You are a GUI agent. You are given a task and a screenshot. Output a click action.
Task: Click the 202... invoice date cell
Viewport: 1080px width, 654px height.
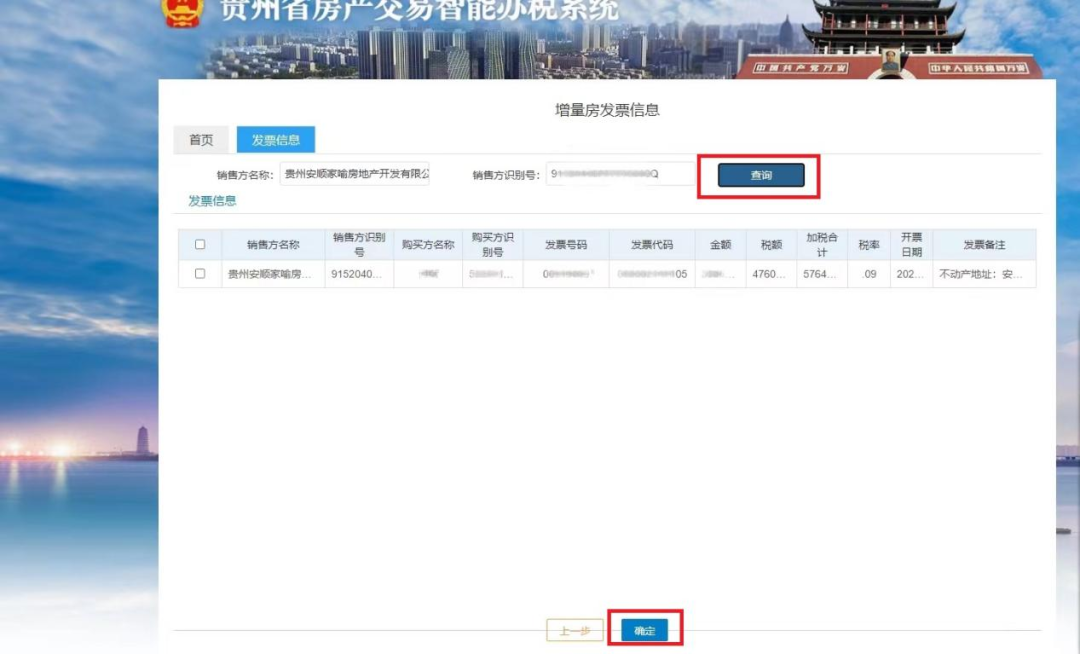tap(912, 274)
